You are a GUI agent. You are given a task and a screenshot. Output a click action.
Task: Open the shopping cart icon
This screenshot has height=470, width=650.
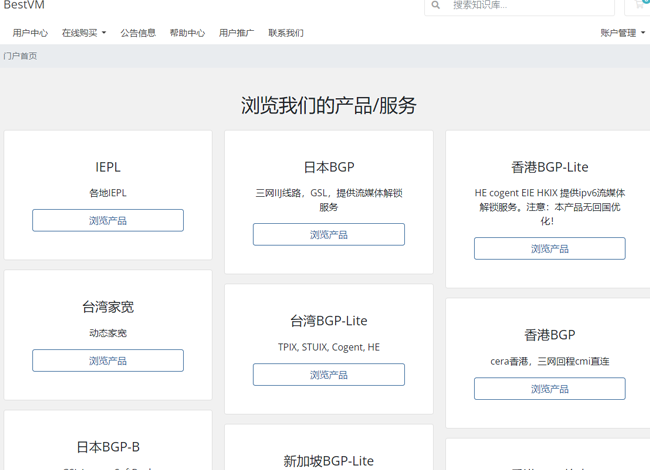(640, 5)
